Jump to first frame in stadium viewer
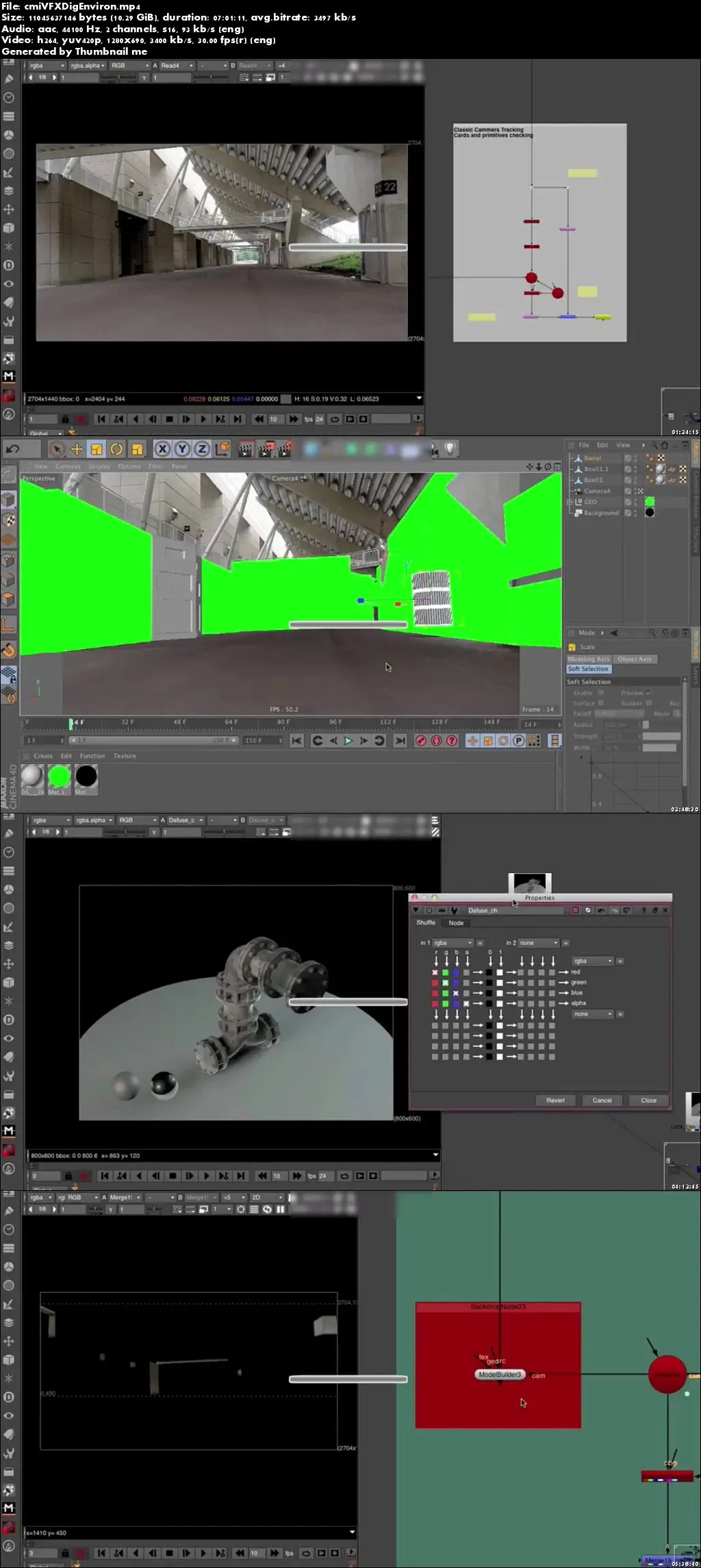The image size is (701, 1568). pos(101,419)
